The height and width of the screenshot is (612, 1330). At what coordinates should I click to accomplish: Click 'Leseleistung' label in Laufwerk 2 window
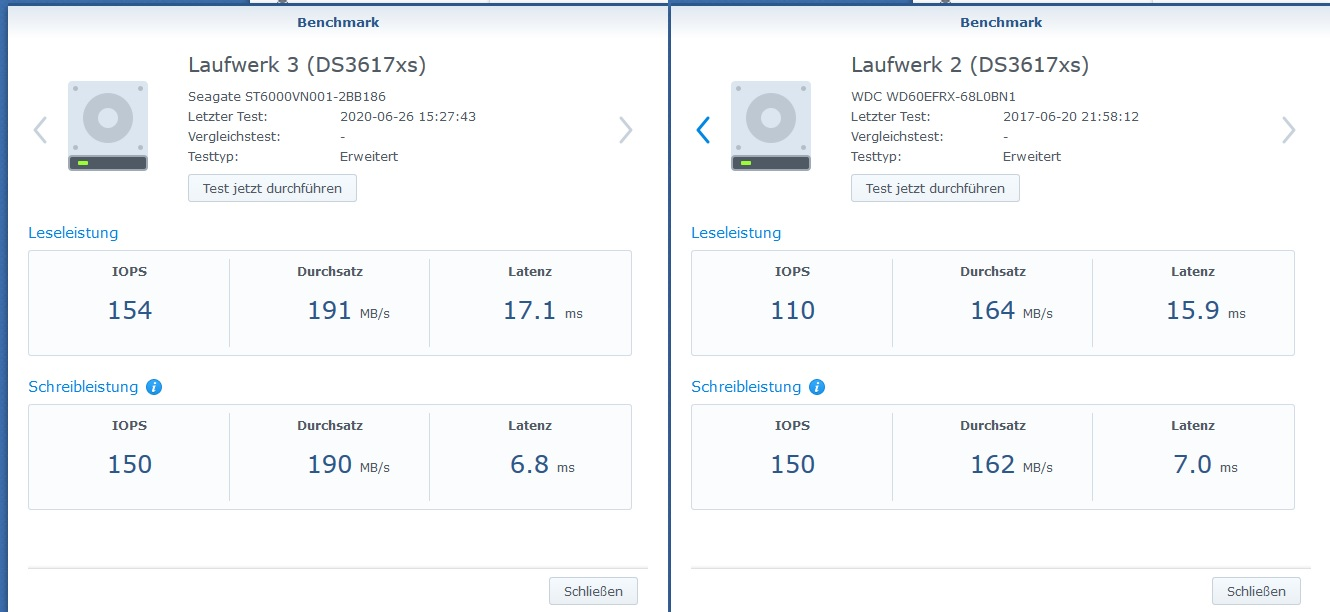[x=736, y=233]
